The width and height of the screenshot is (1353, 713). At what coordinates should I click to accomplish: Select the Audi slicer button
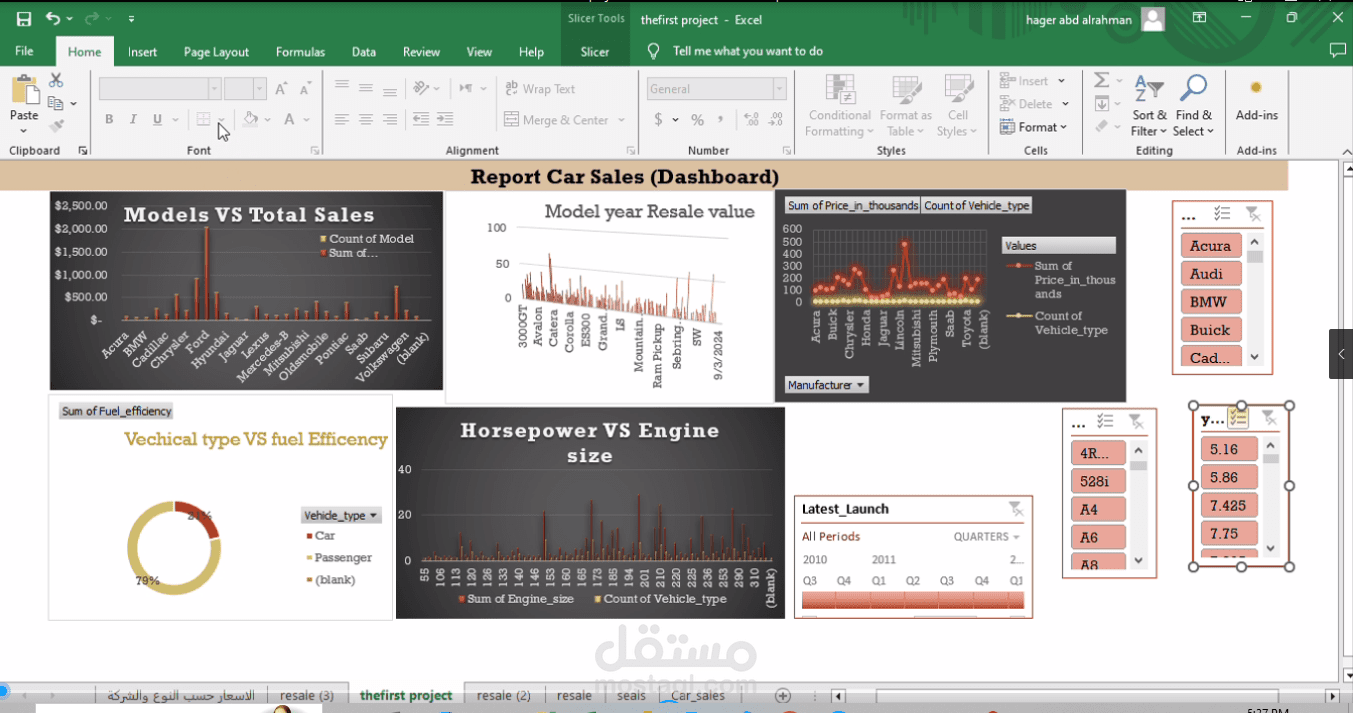coord(1210,274)
